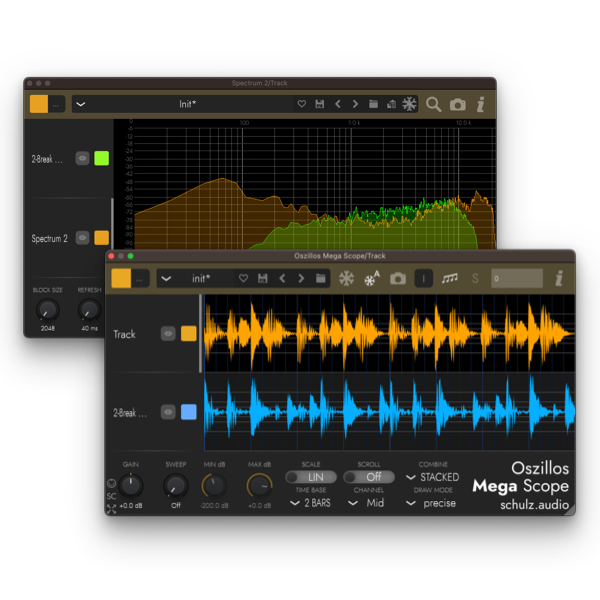
Task: Toggle visibility of the Track channel
Action: click(x=168, y=334)
